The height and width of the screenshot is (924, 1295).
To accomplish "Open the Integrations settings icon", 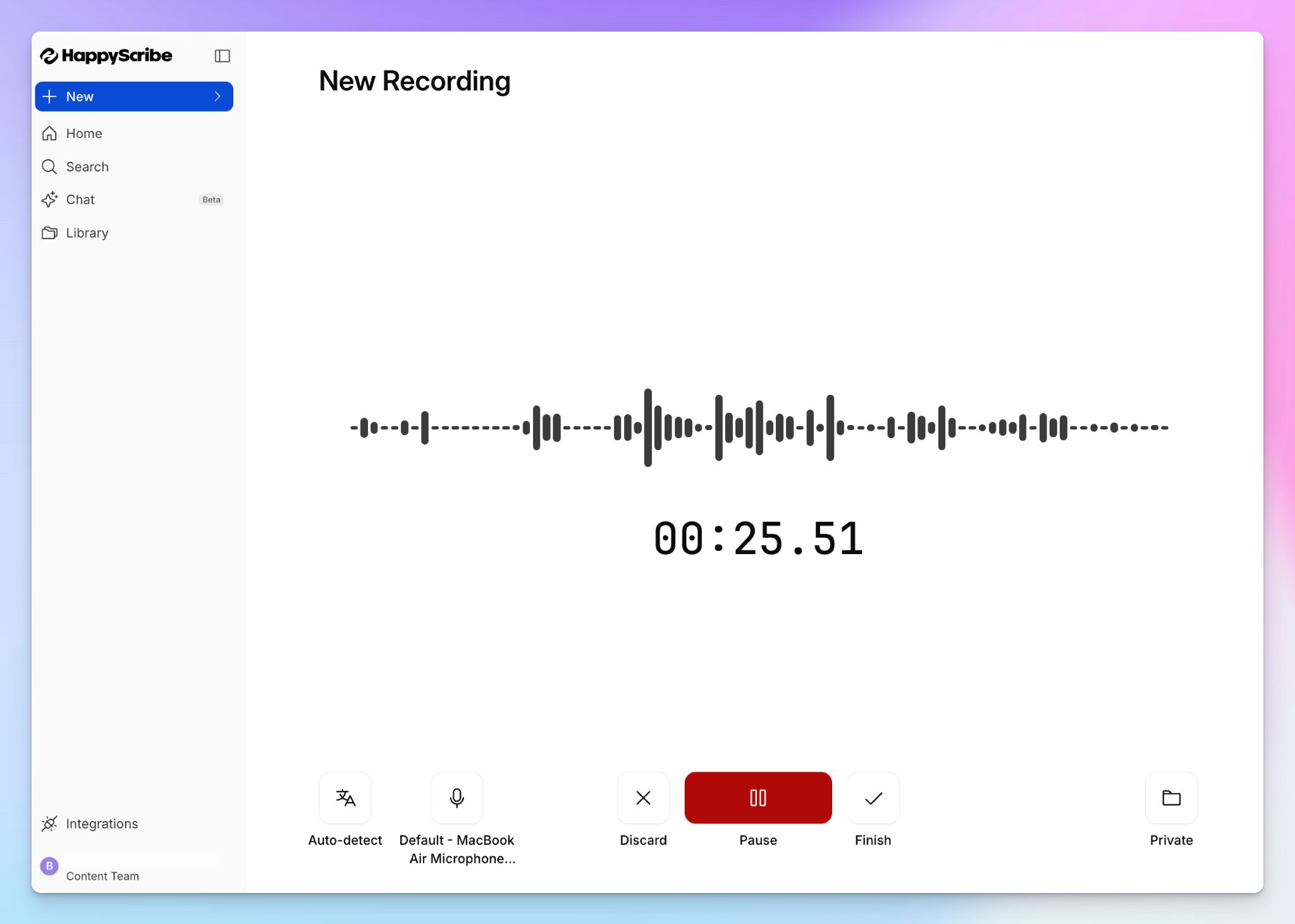I will tap(49, 823).
